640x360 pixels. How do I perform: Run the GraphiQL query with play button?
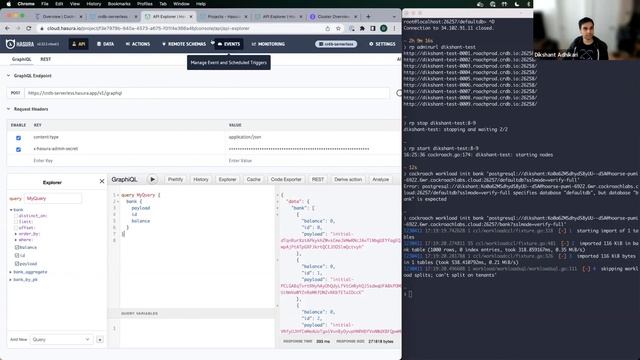tap(152, 179)
